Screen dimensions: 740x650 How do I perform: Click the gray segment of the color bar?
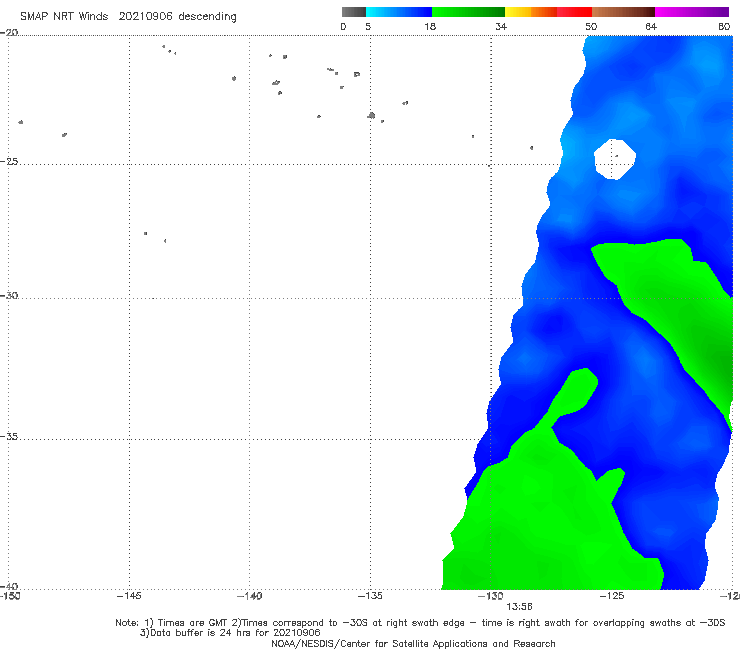[354, 12]
